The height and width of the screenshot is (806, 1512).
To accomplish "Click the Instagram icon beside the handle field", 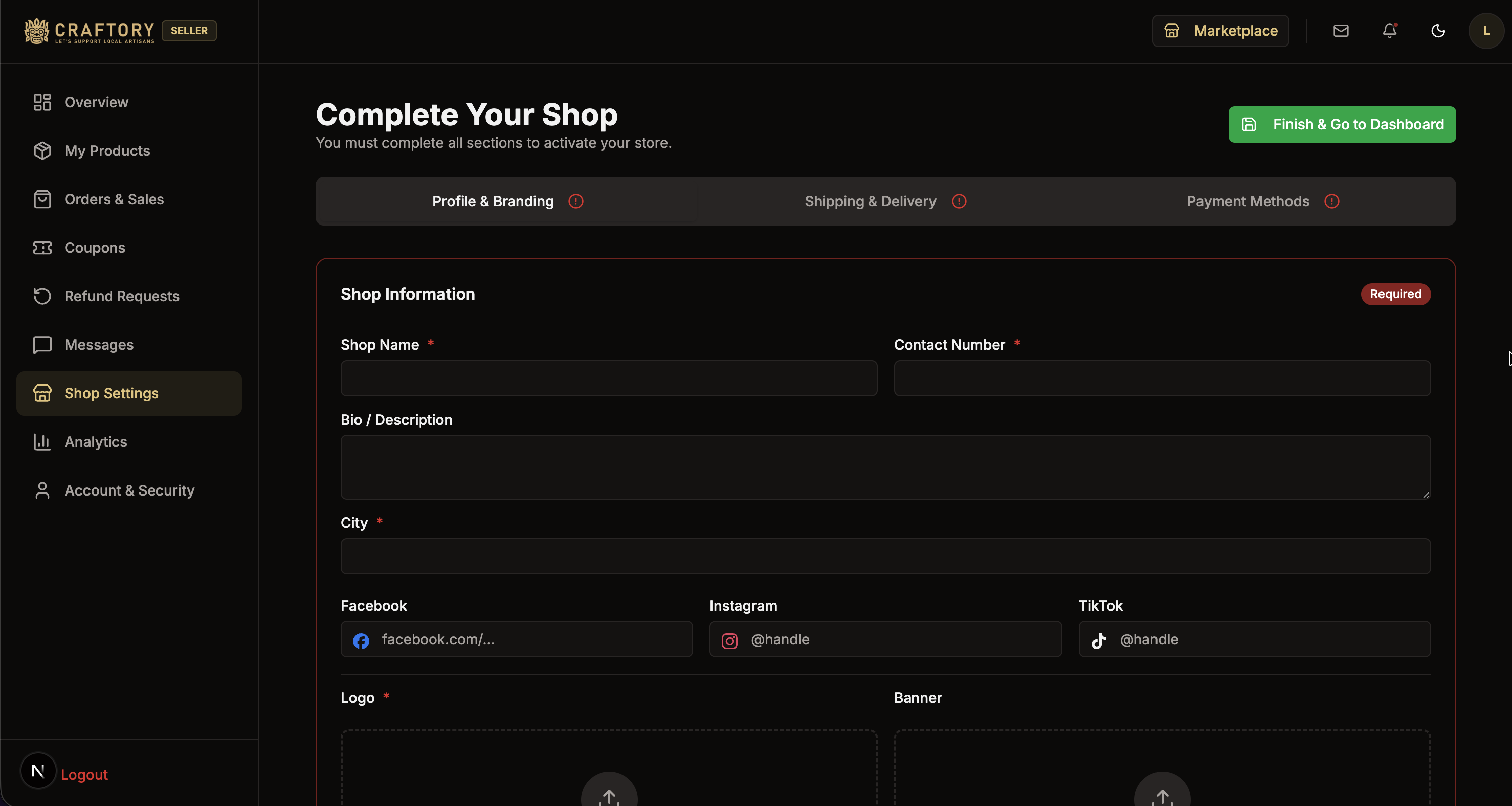I will pos(730,641).
